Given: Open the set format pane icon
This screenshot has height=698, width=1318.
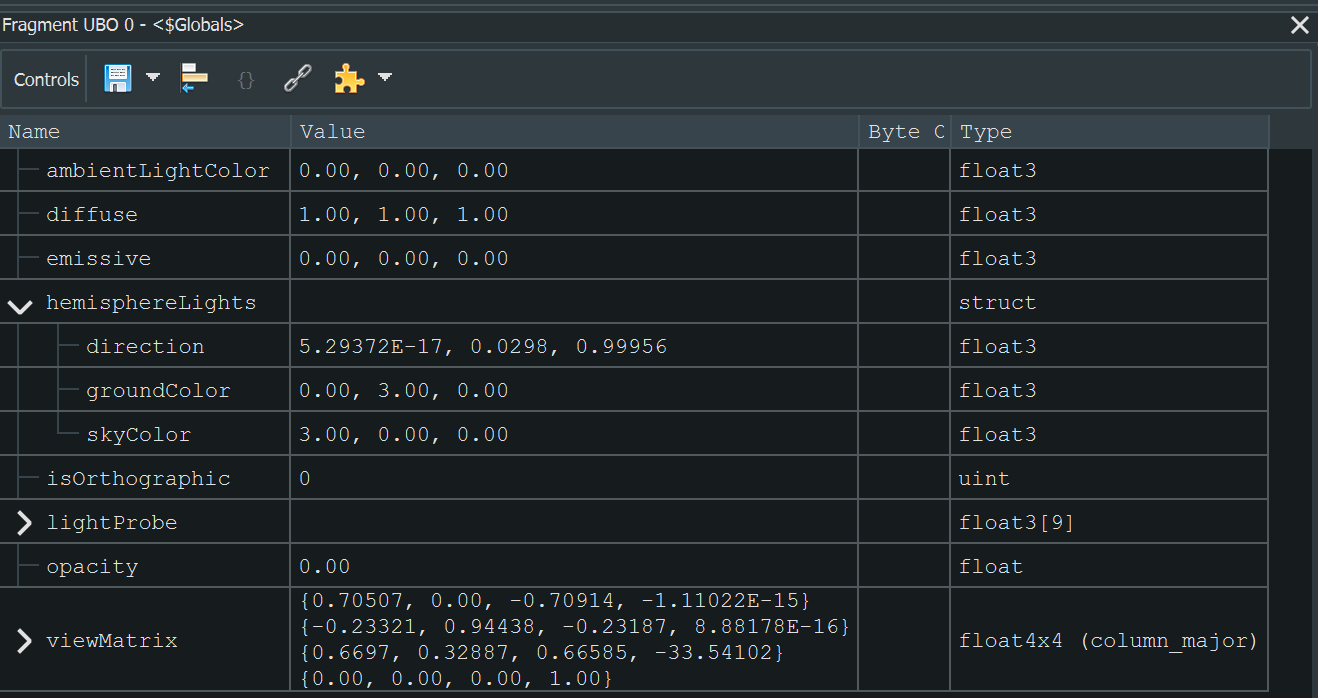Looking at the screenshot, I should click(x=193, y=78).
